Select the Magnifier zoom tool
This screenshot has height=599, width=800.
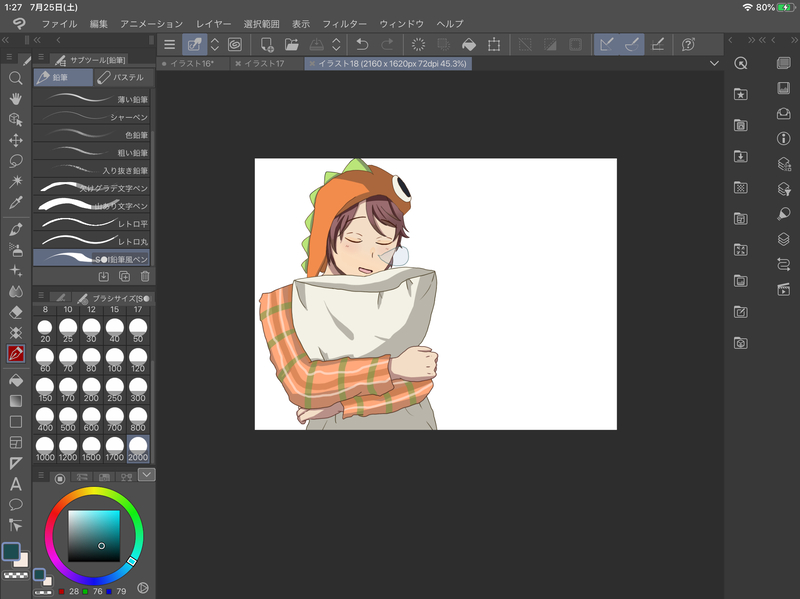pyautogui.click(x=16, y=78)
